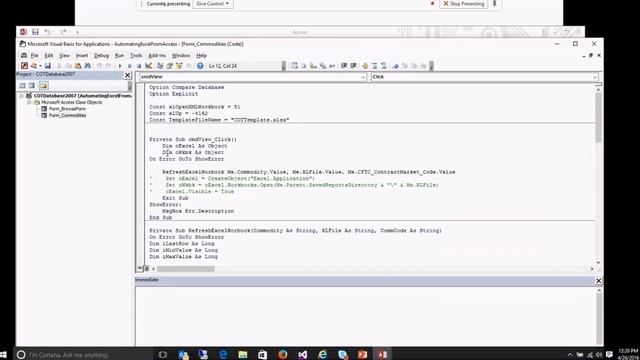Toggle breakpoint with the hand icon

coord(365,66)
